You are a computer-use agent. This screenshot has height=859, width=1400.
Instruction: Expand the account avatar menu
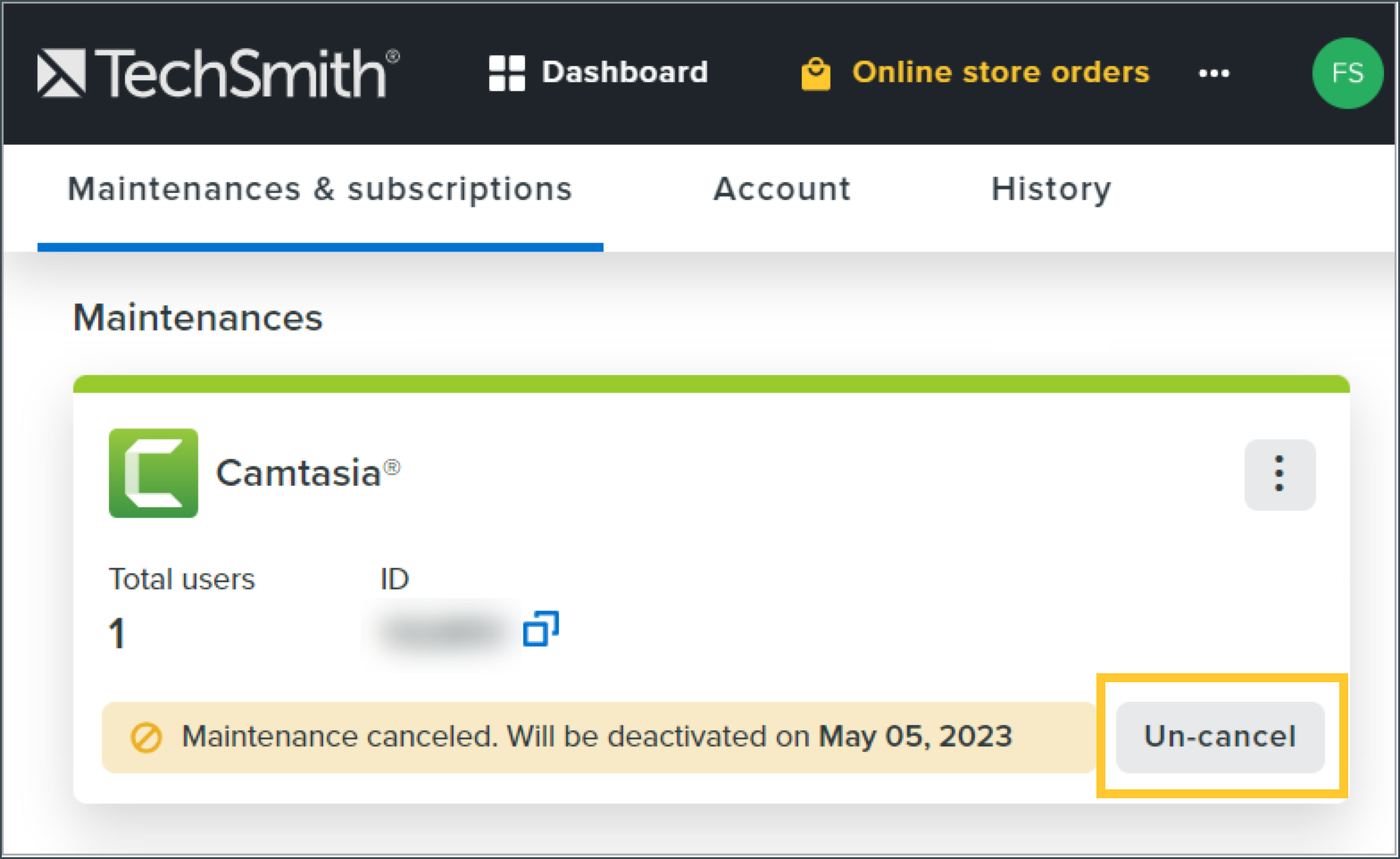1347,73
